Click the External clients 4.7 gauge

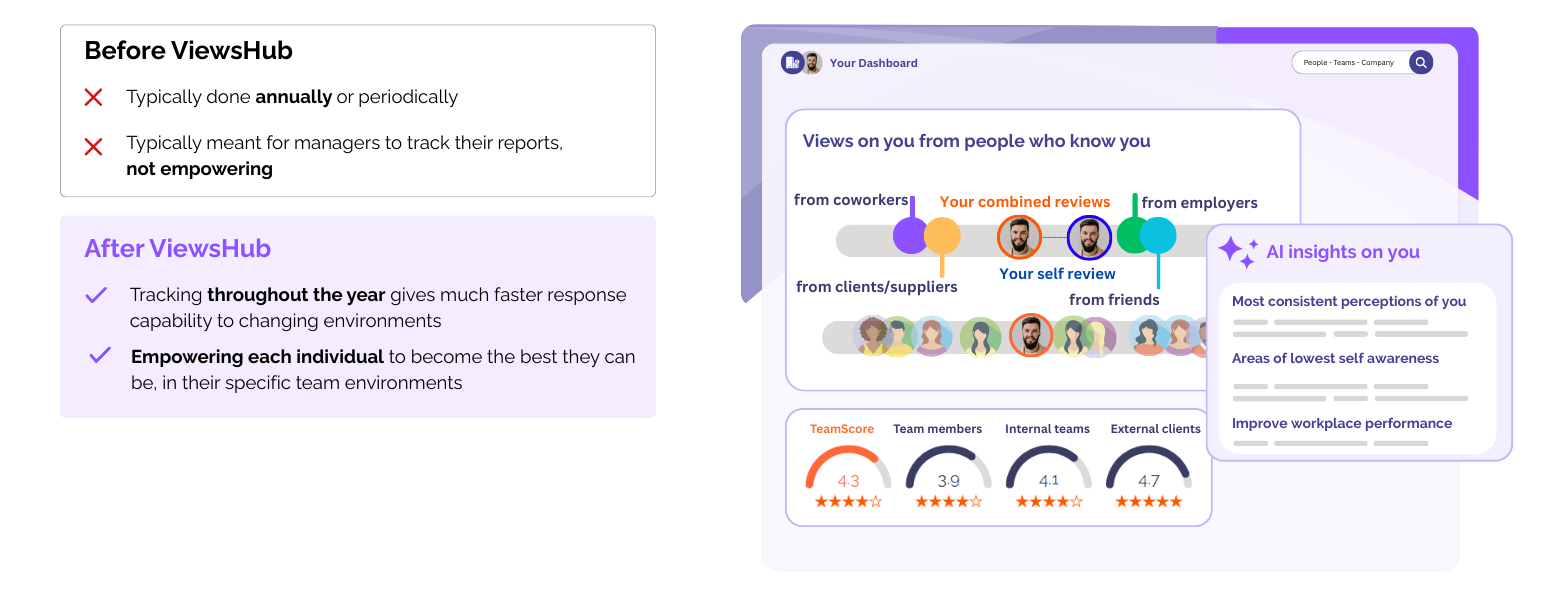(x=1148, y=470)
